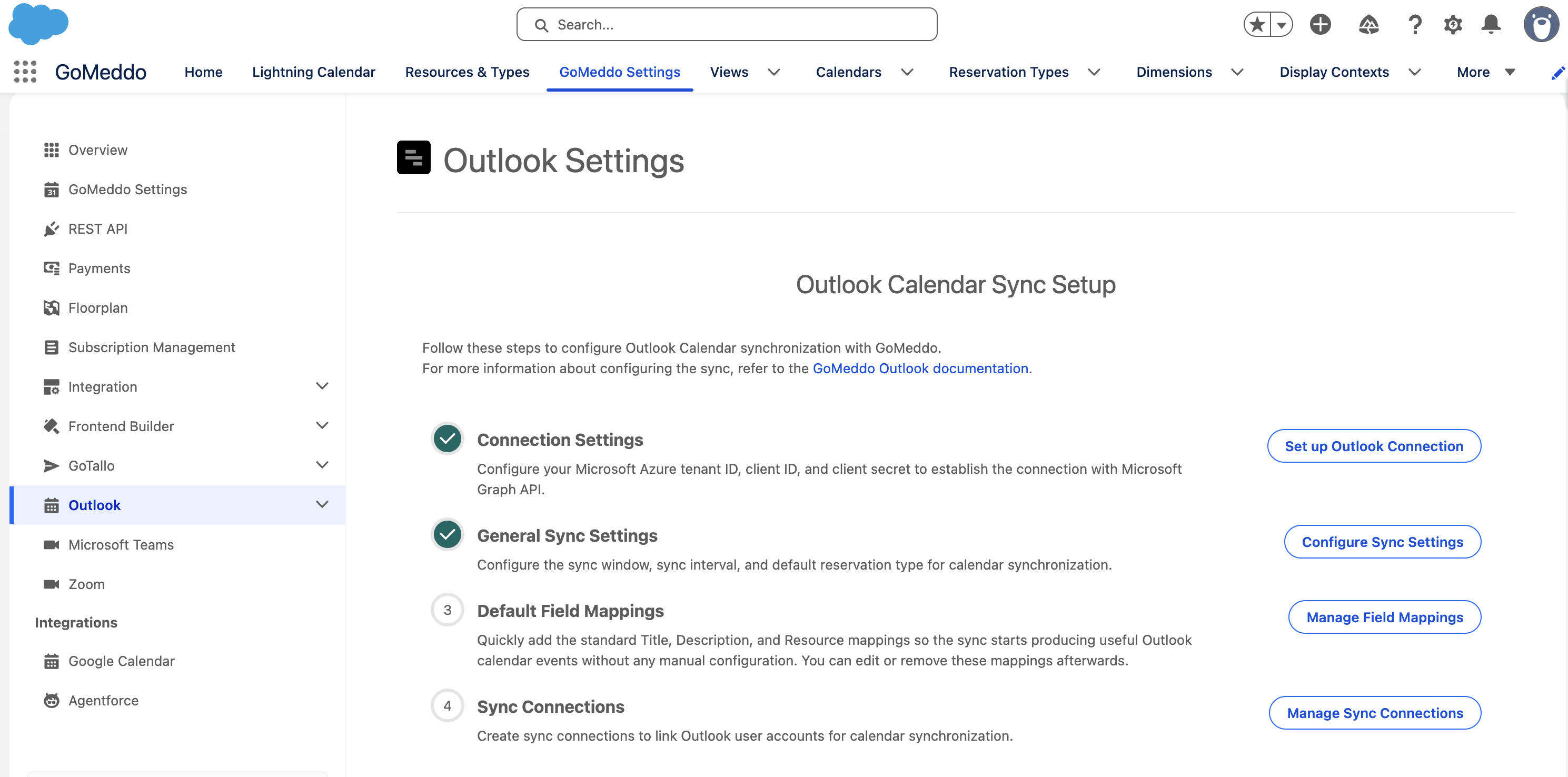The width and height of the screenshot is (1568, 777).
Task: Open the Help question mark icon
Action: [x=1415, y=24]
